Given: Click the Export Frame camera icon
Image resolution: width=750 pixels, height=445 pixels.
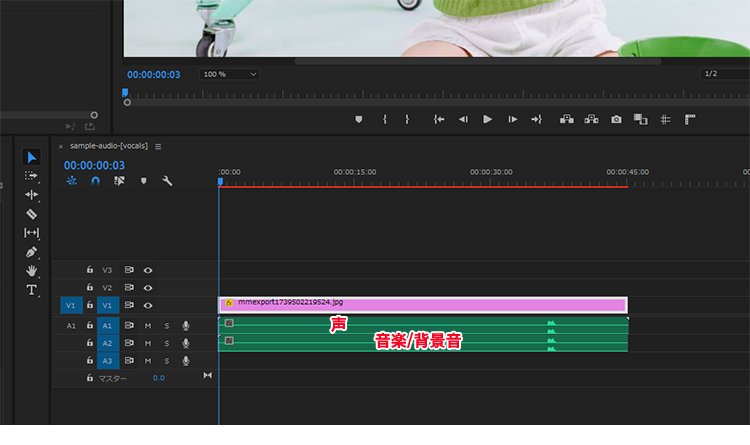Looking at the screenshot, I should 616,120.
